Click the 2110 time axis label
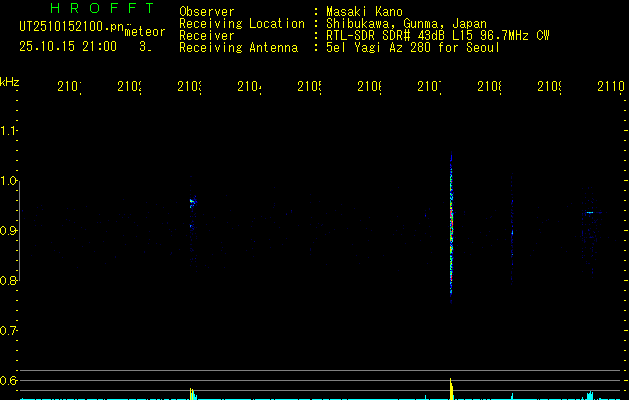Screen dimensions: 629x400 tap(611, 86)
